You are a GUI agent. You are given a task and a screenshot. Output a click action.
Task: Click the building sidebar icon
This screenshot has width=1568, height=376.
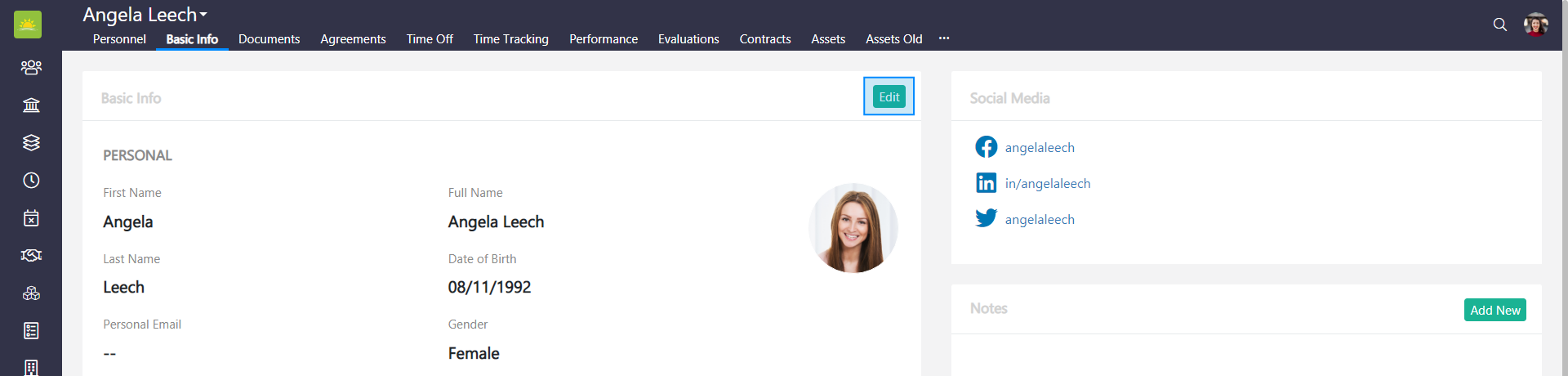(x=31, y=367)
